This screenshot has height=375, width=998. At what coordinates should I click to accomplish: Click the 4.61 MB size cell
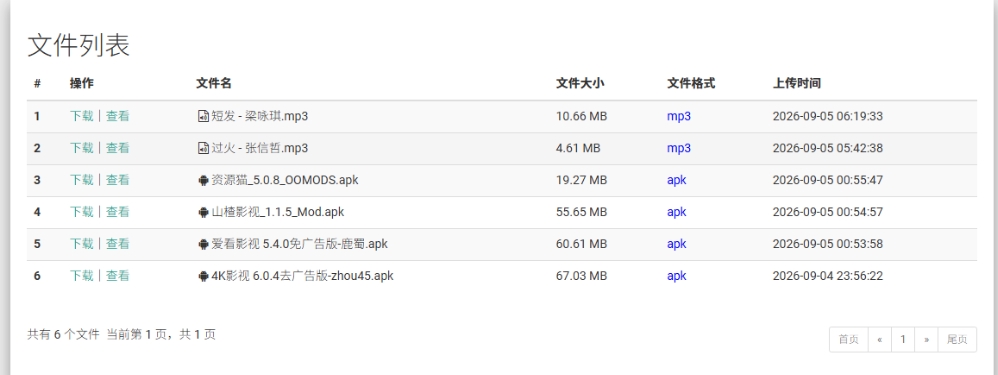pyautogui.click(x=578, y=148)
